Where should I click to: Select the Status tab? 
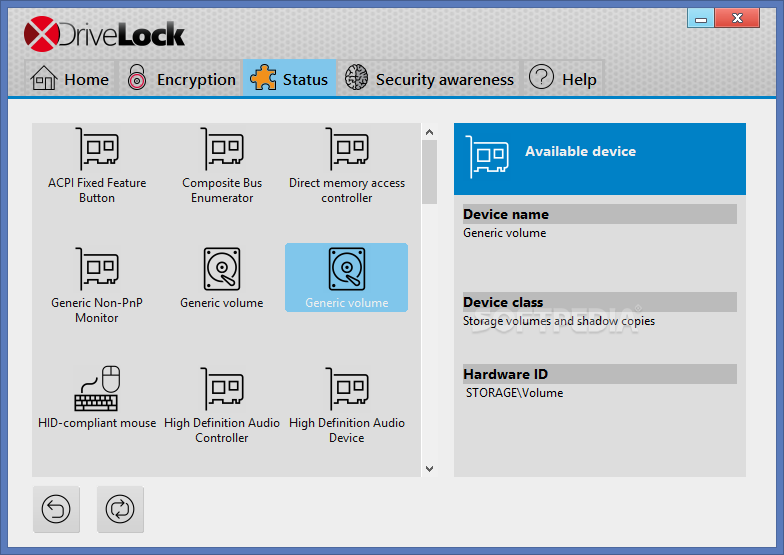tap(290, 78)
